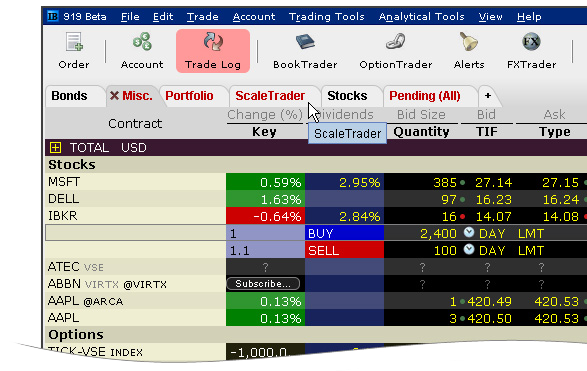This screenshot has width=587, height=371.
Task: Open the Account menu
Action: pos(254,17)
